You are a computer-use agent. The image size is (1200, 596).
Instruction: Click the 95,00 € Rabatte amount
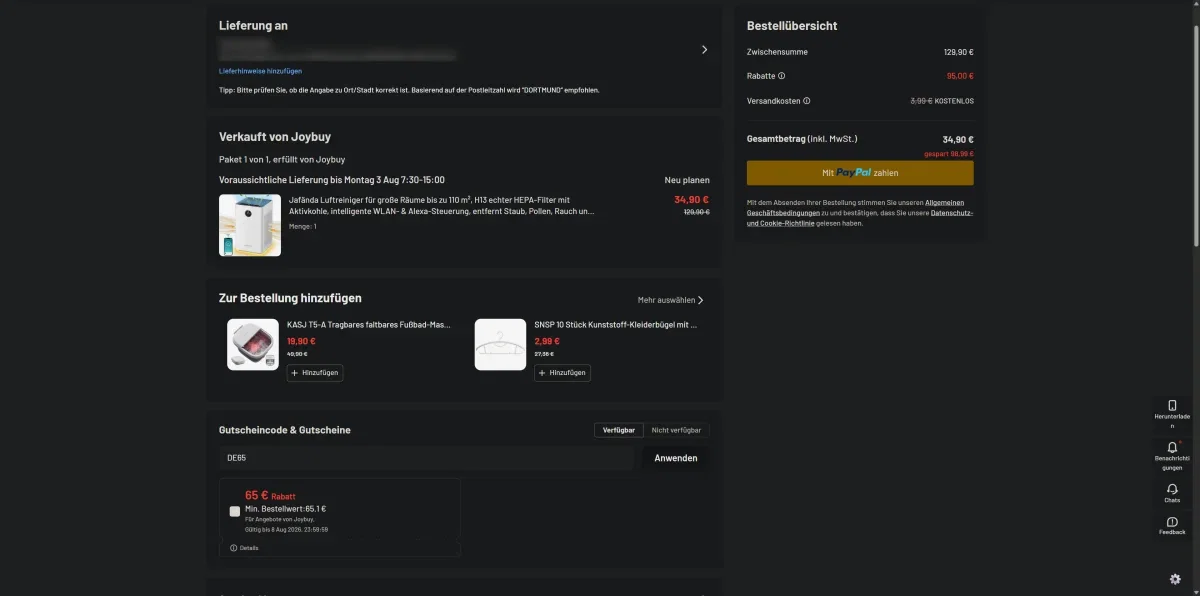pos(960,76)
